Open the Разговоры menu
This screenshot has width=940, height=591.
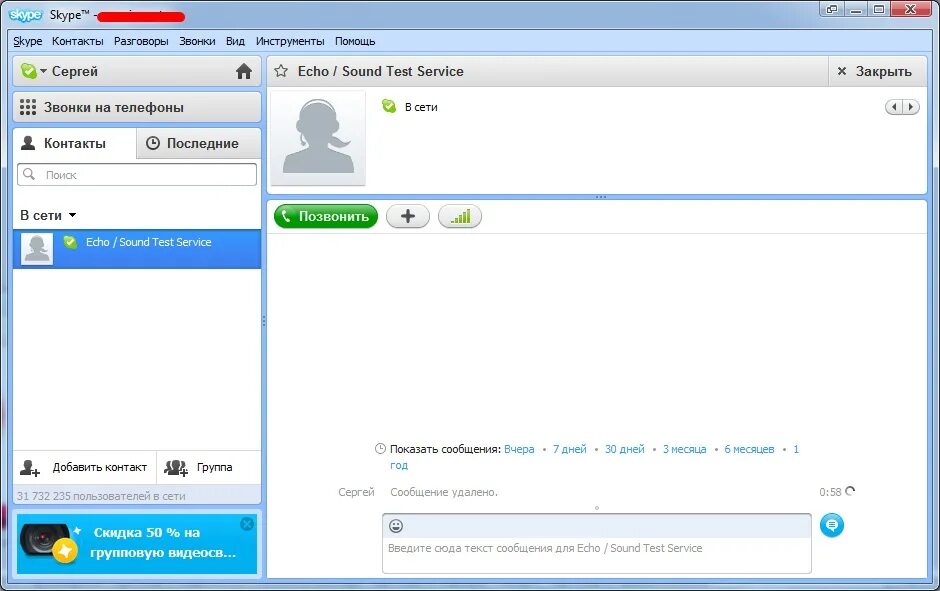[141, 41]
